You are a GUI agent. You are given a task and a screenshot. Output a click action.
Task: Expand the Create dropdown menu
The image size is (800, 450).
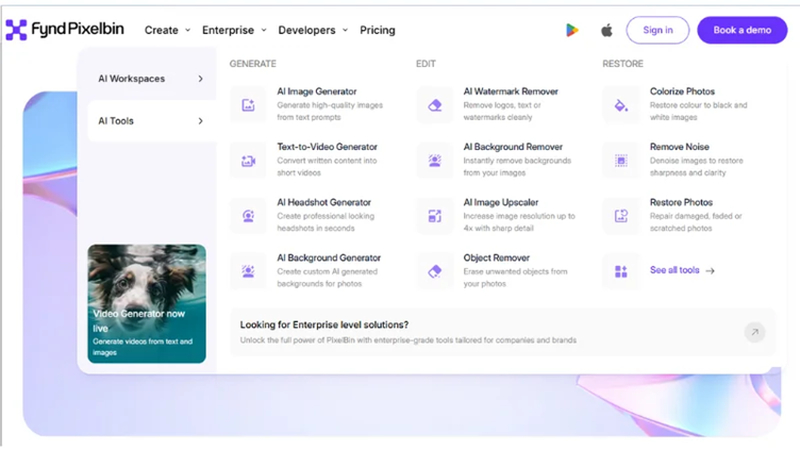[x=167, y=30]
